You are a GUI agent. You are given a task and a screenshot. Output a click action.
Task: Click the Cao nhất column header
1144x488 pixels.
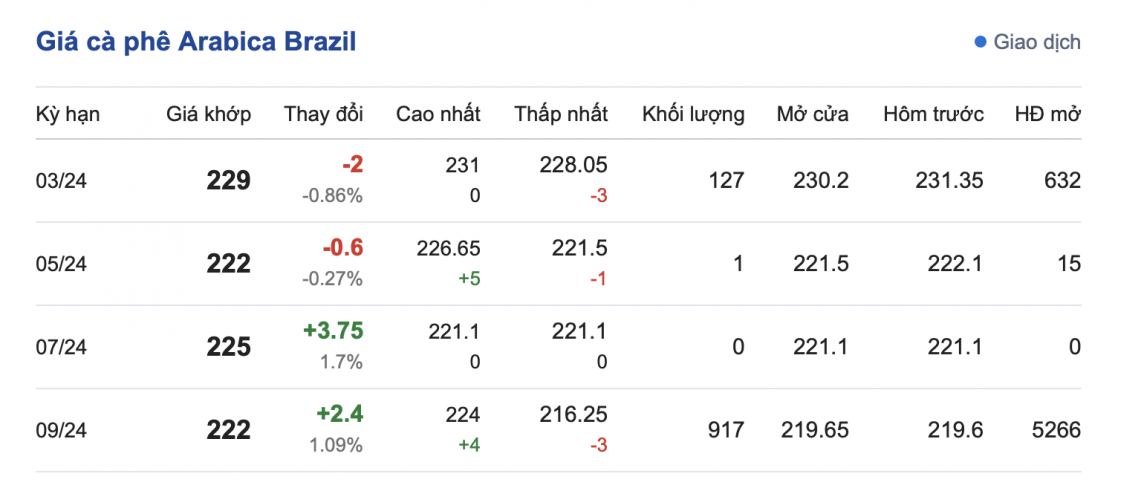(x=438, y=114)
